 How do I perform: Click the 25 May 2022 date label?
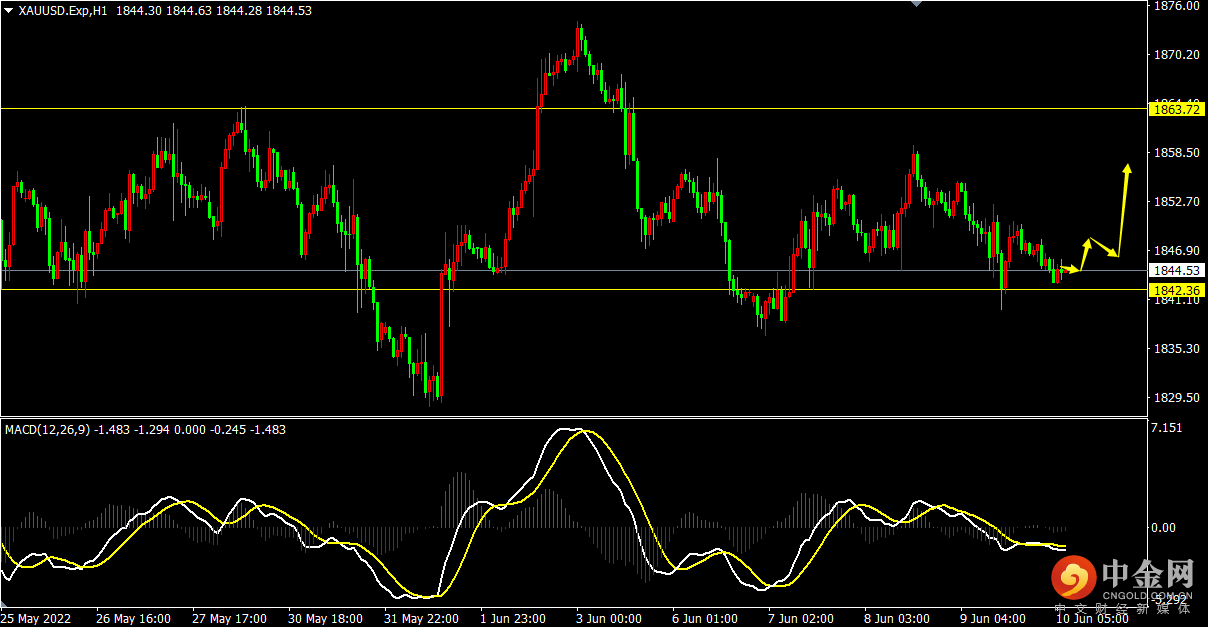36,619
